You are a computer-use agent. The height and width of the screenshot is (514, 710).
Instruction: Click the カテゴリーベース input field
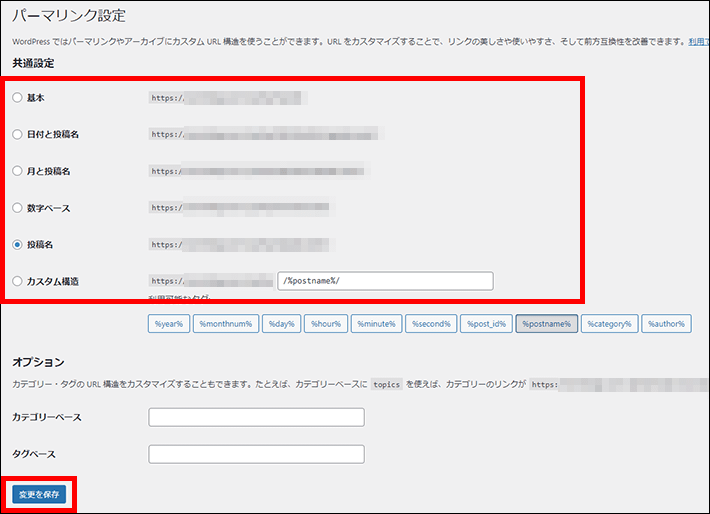pyautogui.click(x=256, y=417)
